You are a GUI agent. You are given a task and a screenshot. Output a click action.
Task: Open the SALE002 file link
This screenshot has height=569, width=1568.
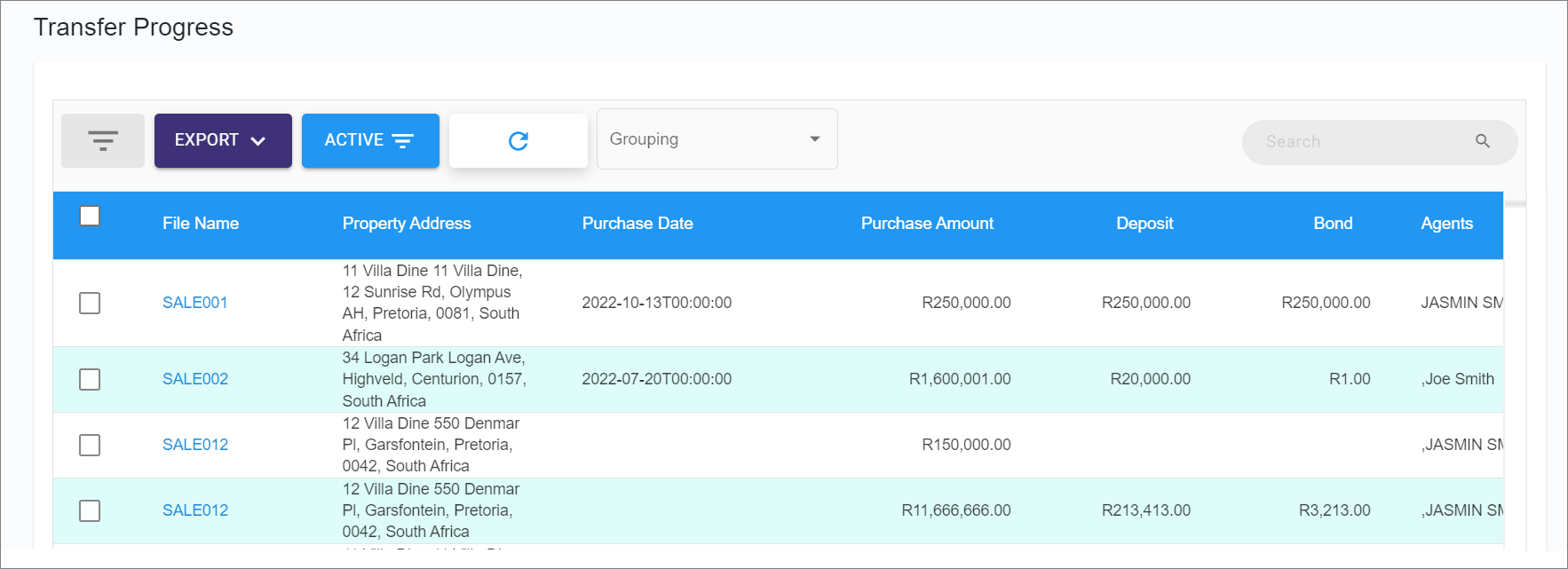(194, 379)
